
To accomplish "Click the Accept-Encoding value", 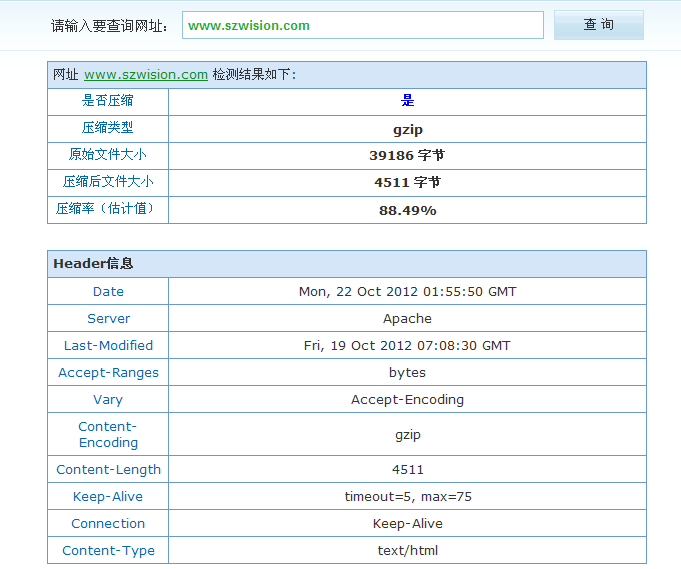I will click(407, 400).
